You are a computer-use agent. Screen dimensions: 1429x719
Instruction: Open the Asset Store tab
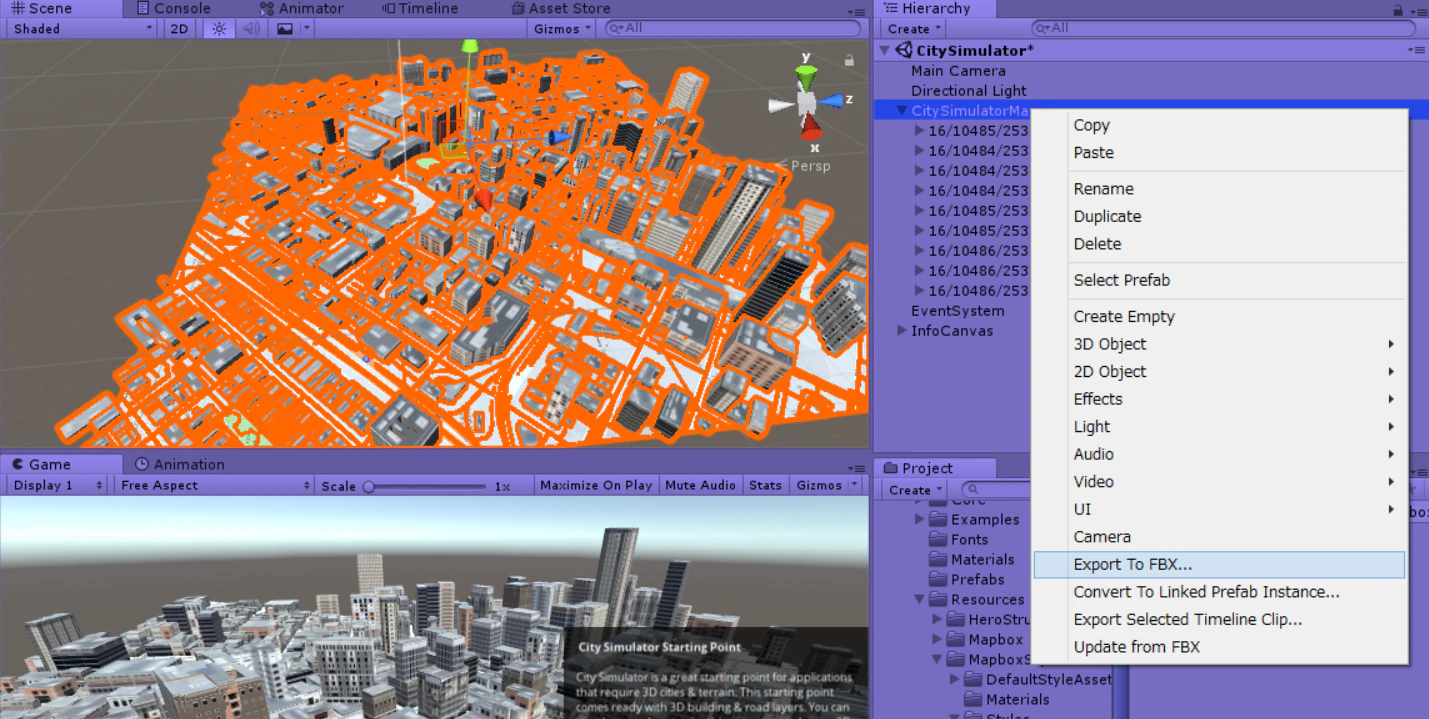[560, 9]
